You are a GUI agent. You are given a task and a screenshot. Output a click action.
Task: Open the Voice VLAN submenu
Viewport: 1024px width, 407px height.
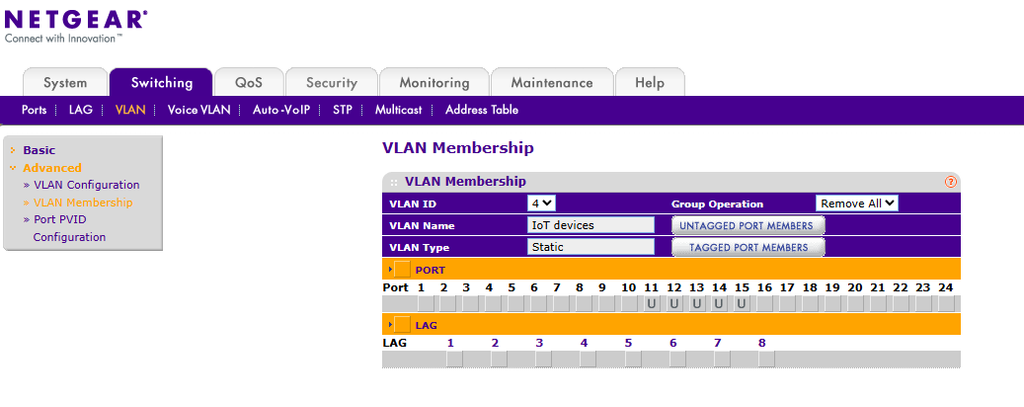(x=199, y=110)
